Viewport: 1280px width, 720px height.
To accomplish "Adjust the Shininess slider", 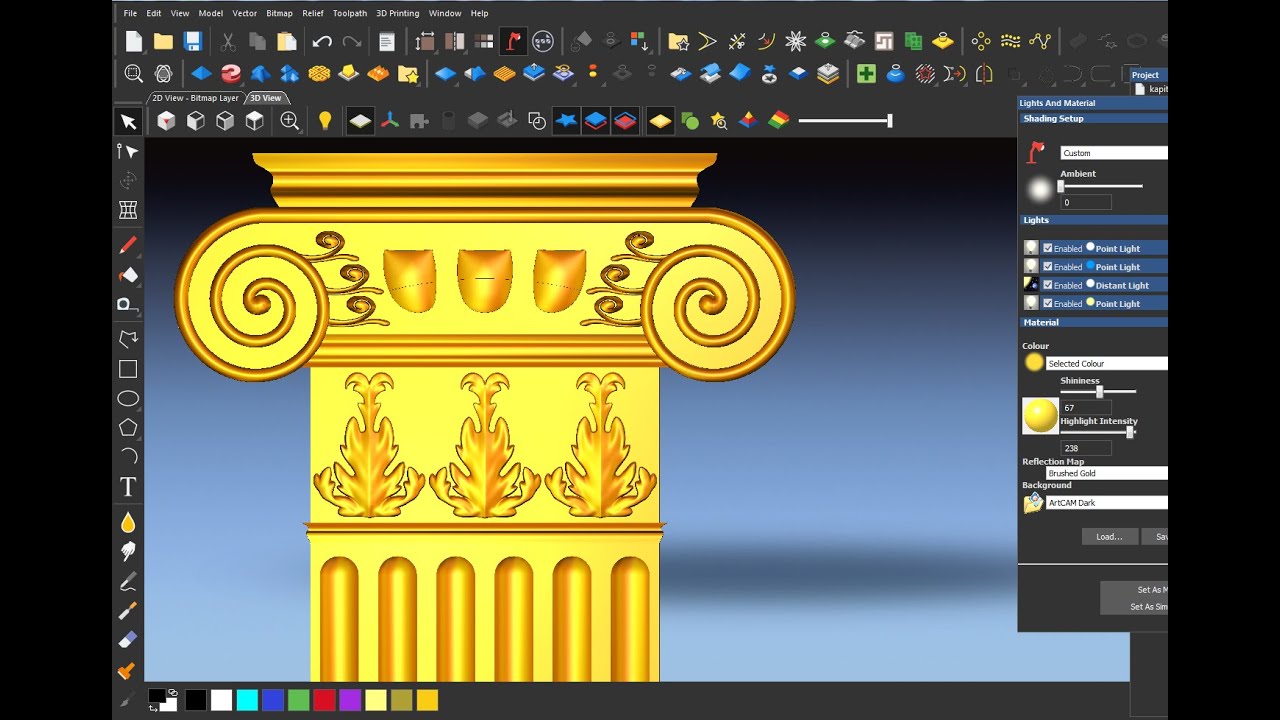I will pos(1098,391).
